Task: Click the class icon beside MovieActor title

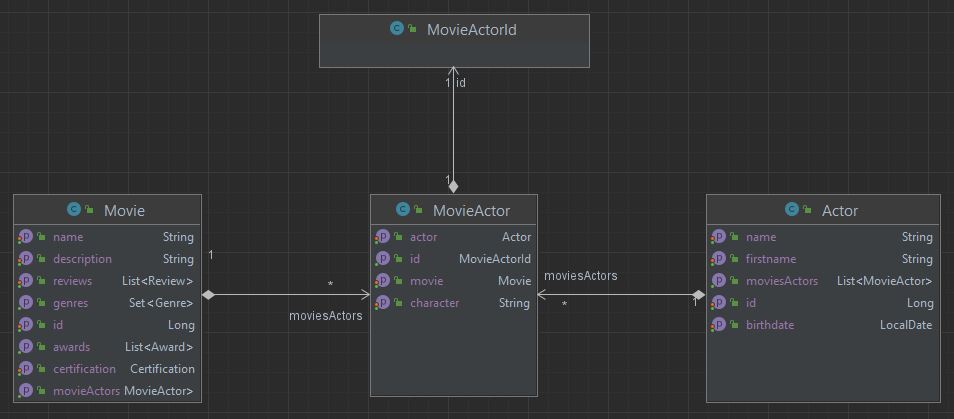Action: (x=403, y=210)
